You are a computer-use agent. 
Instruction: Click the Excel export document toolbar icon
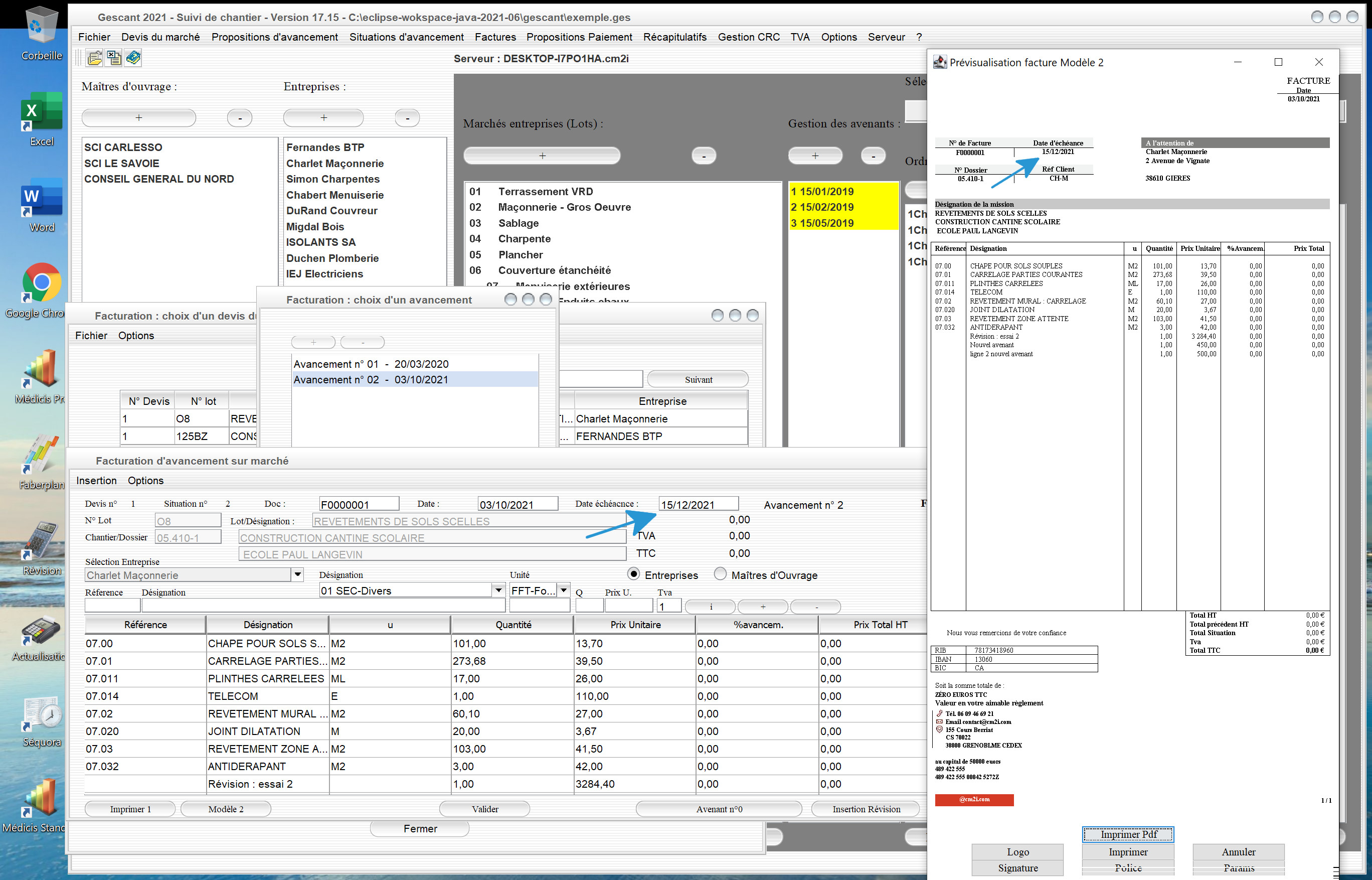114,58
